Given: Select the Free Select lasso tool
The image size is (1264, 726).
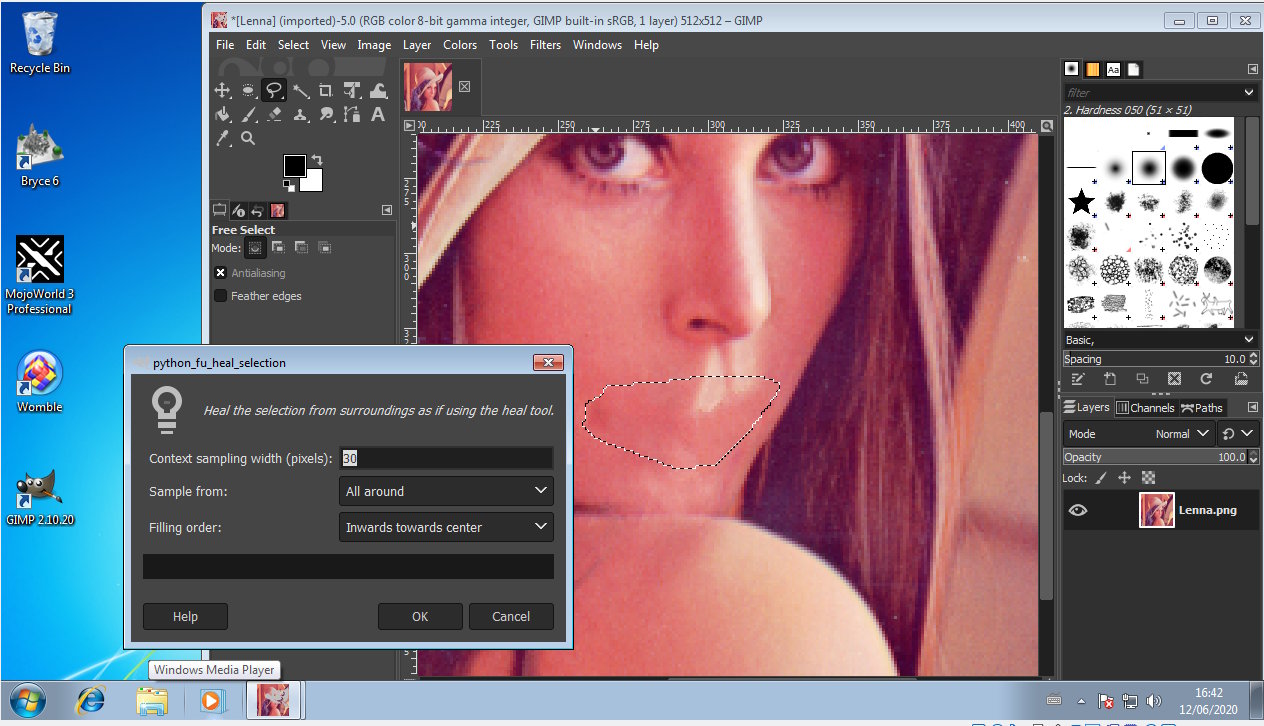Looking at the screenshot, I should pyautogui.click(x=274, y=90).
